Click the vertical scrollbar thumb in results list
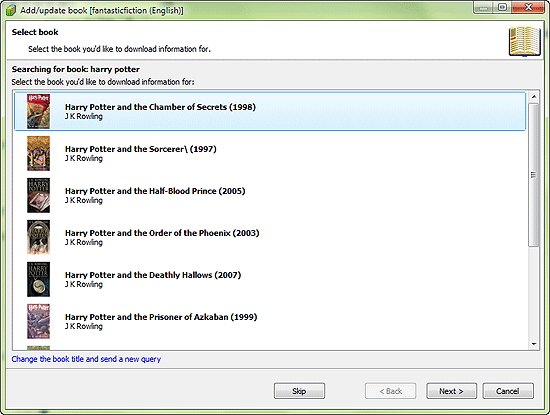This screenshot has height=415, width=550. [x=534, y=175]
